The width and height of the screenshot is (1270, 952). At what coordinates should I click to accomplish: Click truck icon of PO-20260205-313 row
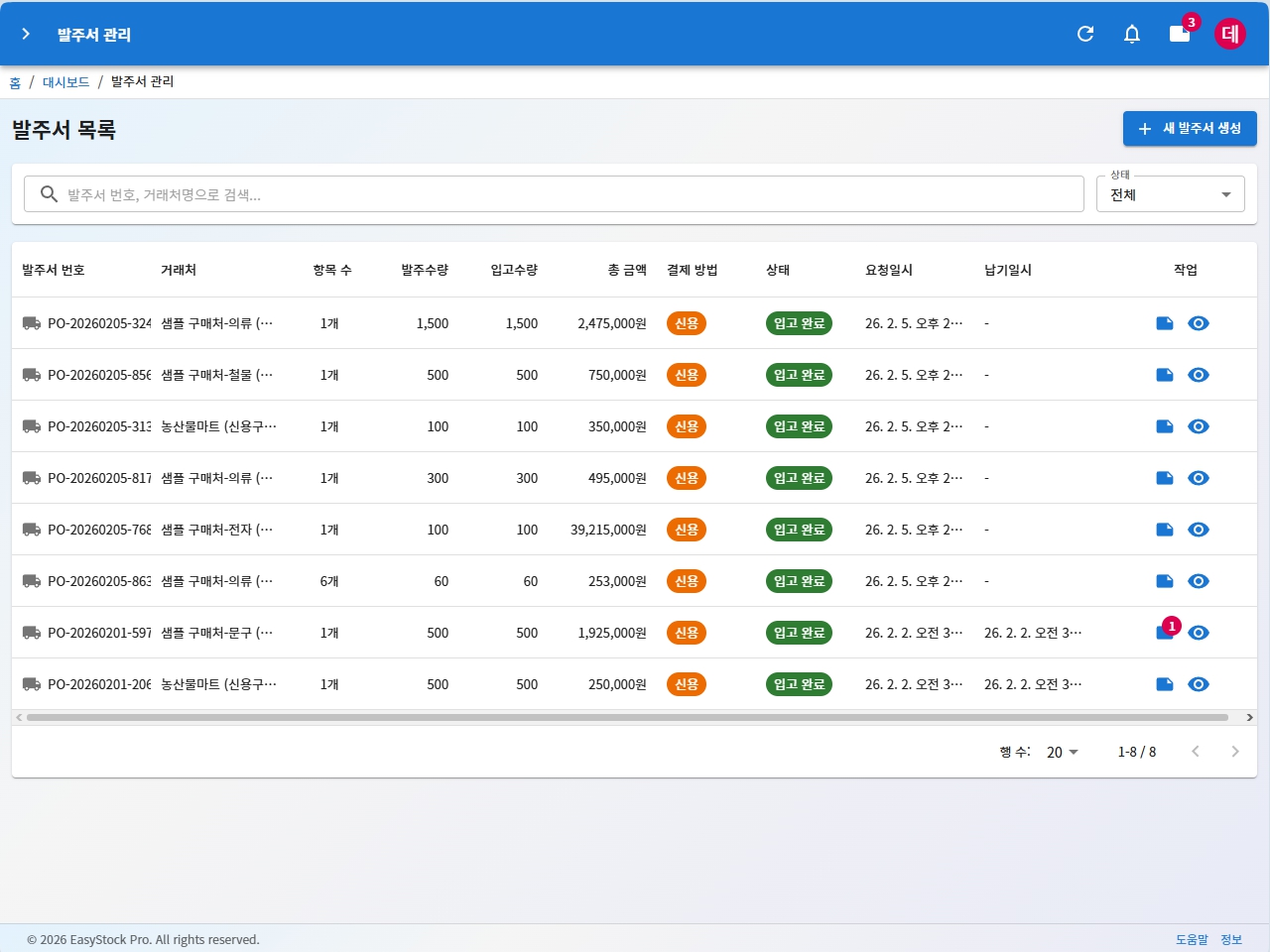tap(32, 426)
